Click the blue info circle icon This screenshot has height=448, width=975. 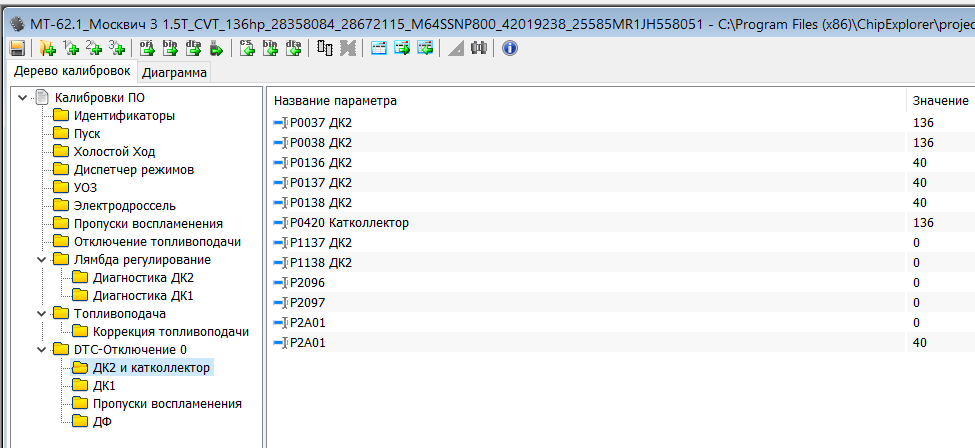(510, 48)
